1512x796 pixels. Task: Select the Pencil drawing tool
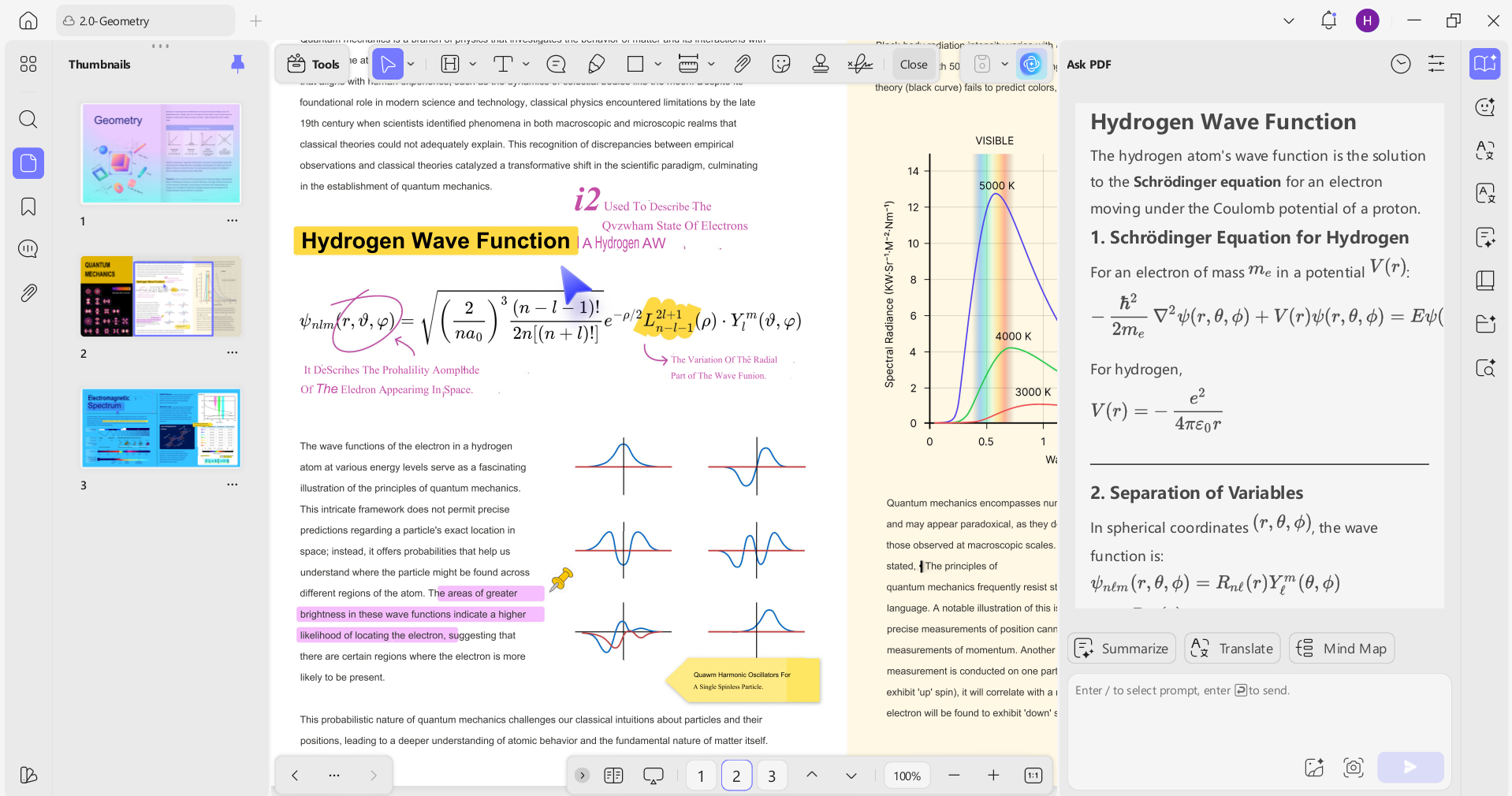596,64
